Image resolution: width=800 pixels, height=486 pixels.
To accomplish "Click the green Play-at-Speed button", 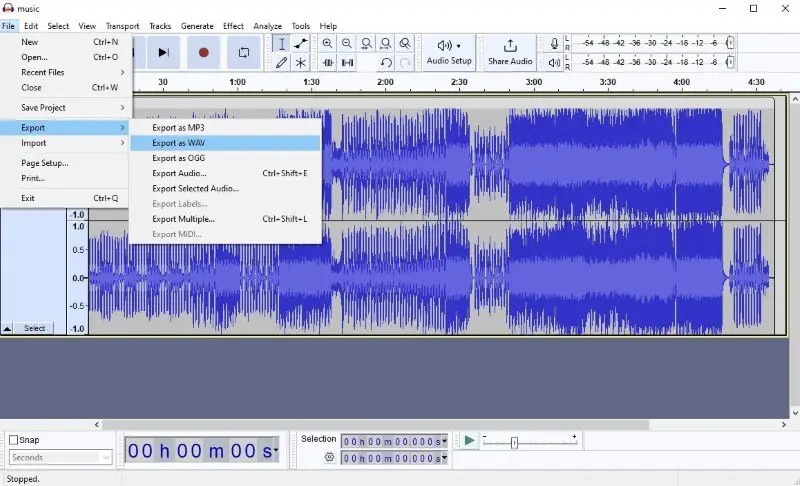I will [469, 441].
